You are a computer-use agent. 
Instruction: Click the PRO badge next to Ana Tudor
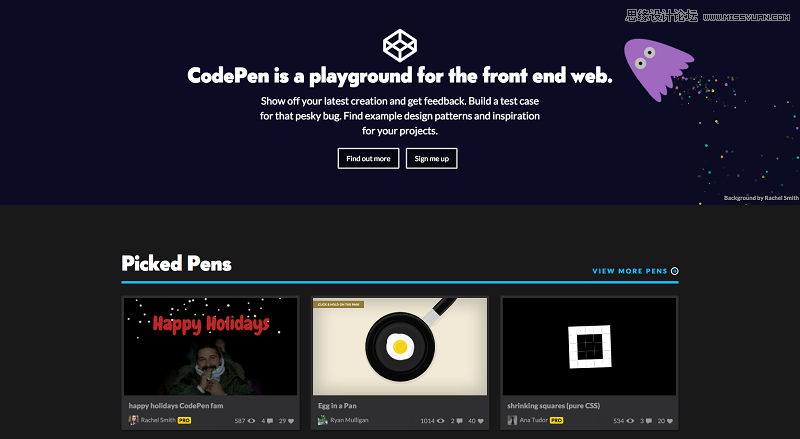(x=557, y=421)
